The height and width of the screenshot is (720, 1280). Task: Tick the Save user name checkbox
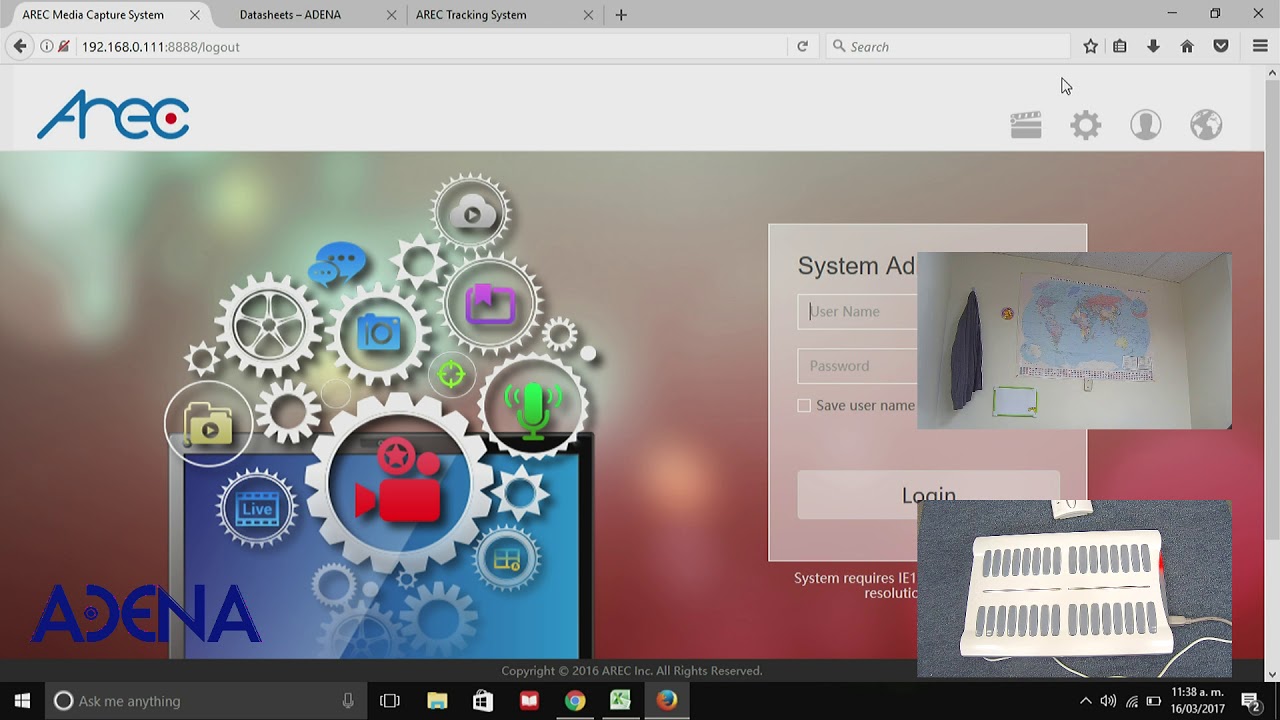point(804,405)
